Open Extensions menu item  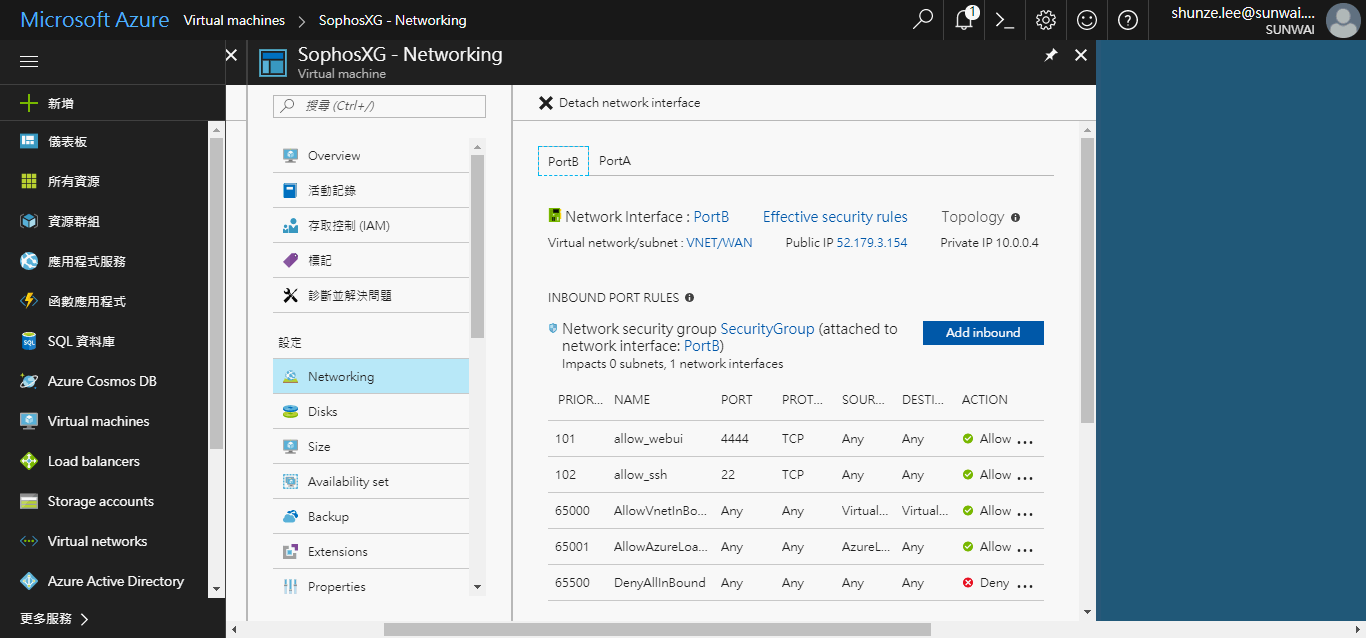tap(371, 552)
